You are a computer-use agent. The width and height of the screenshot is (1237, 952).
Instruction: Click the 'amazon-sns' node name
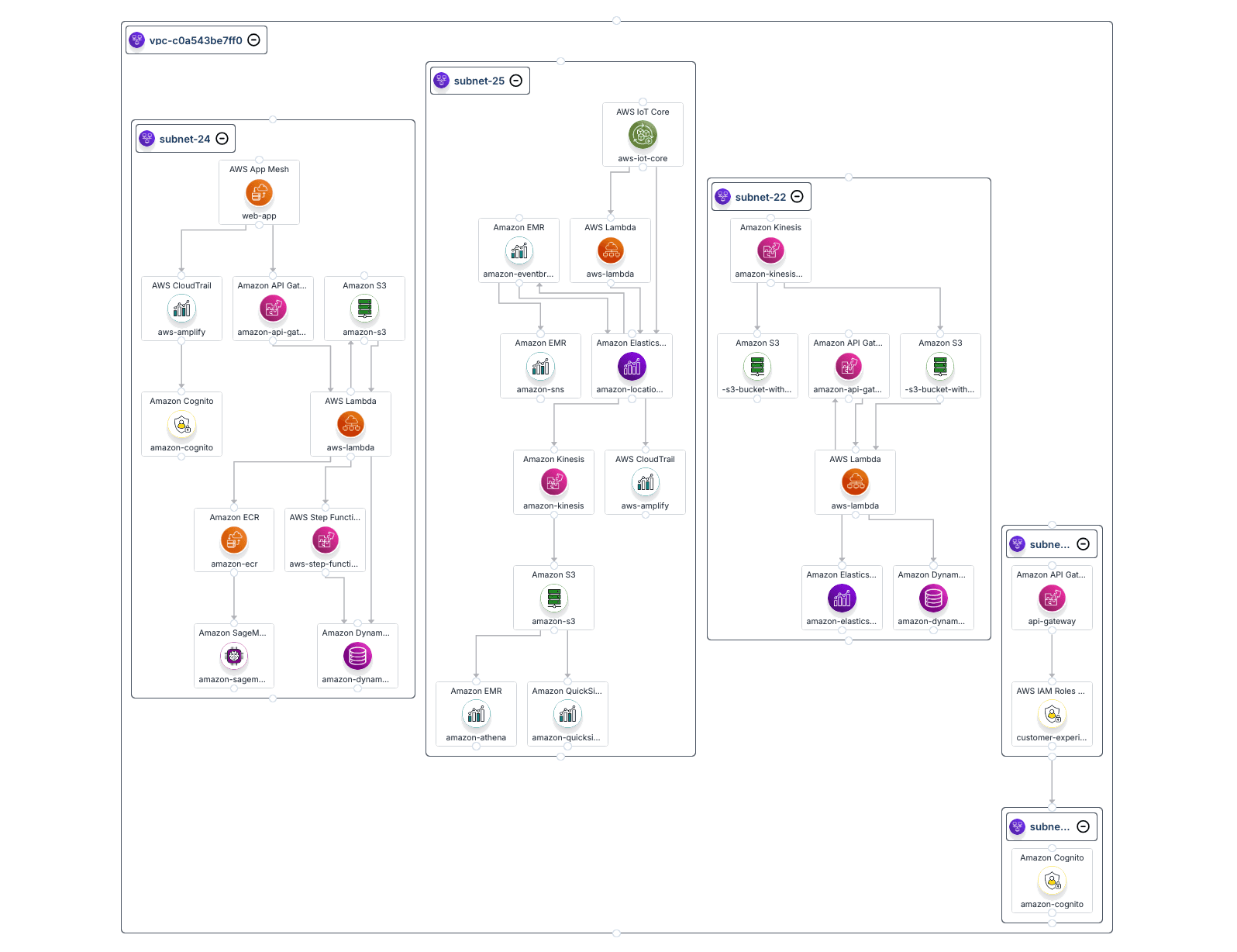pos(540,390)
